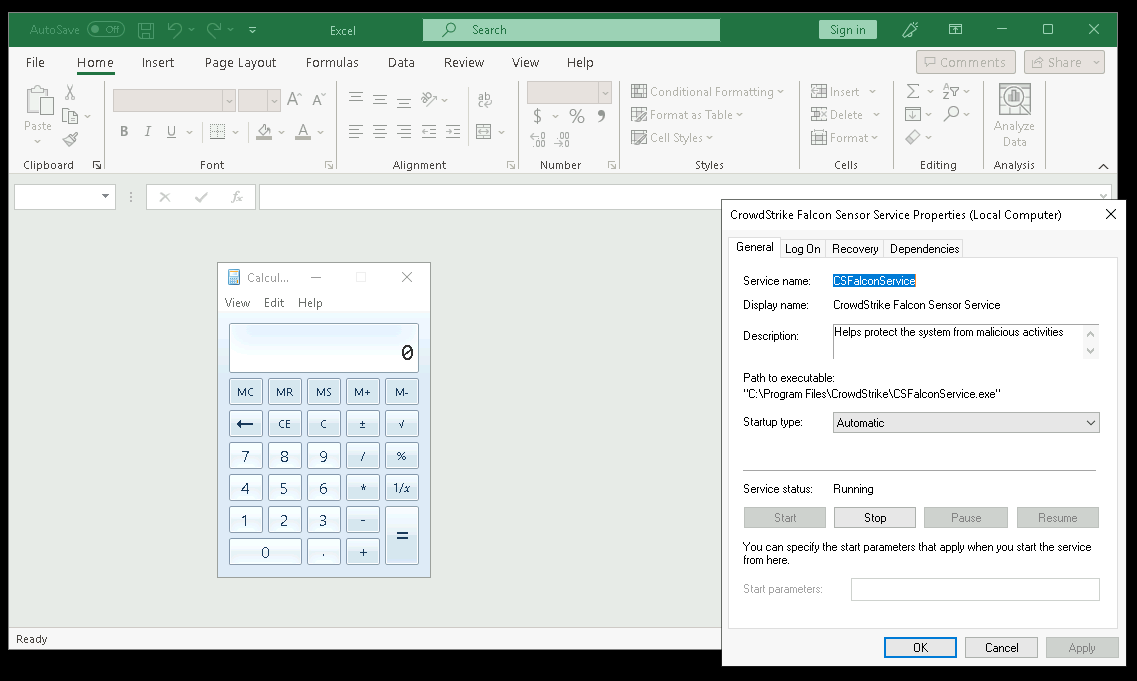Image resolution: width=1137 pixels, height=681 pixels.
Task: Open the Dependencies tab in service properties
Action: click(925, 249)
